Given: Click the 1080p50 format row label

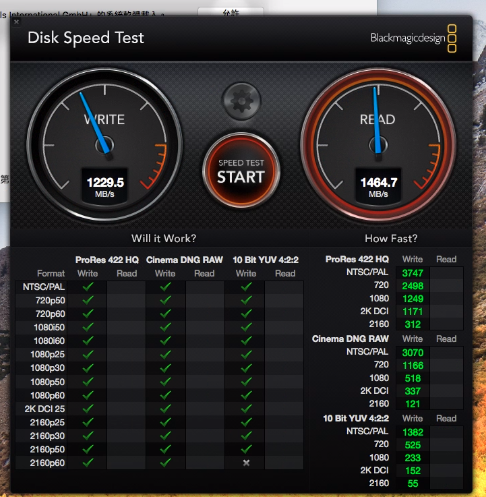Looking at the screenshot, I should click(x=48, y=382).
